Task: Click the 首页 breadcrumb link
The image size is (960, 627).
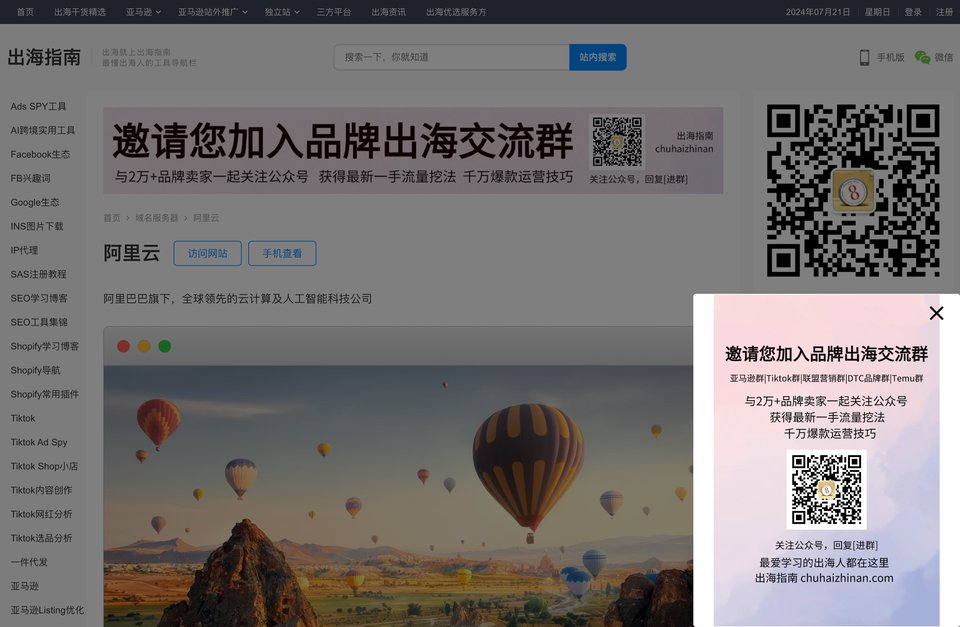Action: coord(111,217)
